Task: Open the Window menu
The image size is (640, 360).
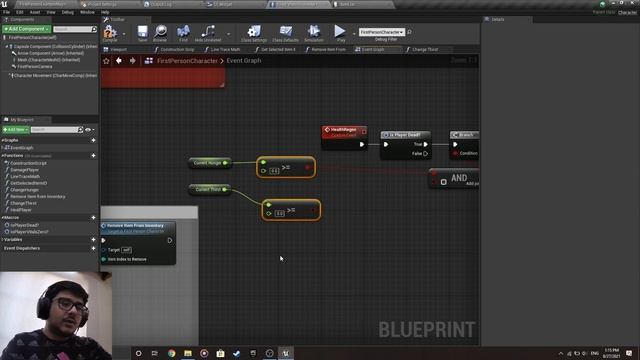Action: point(87,12)
